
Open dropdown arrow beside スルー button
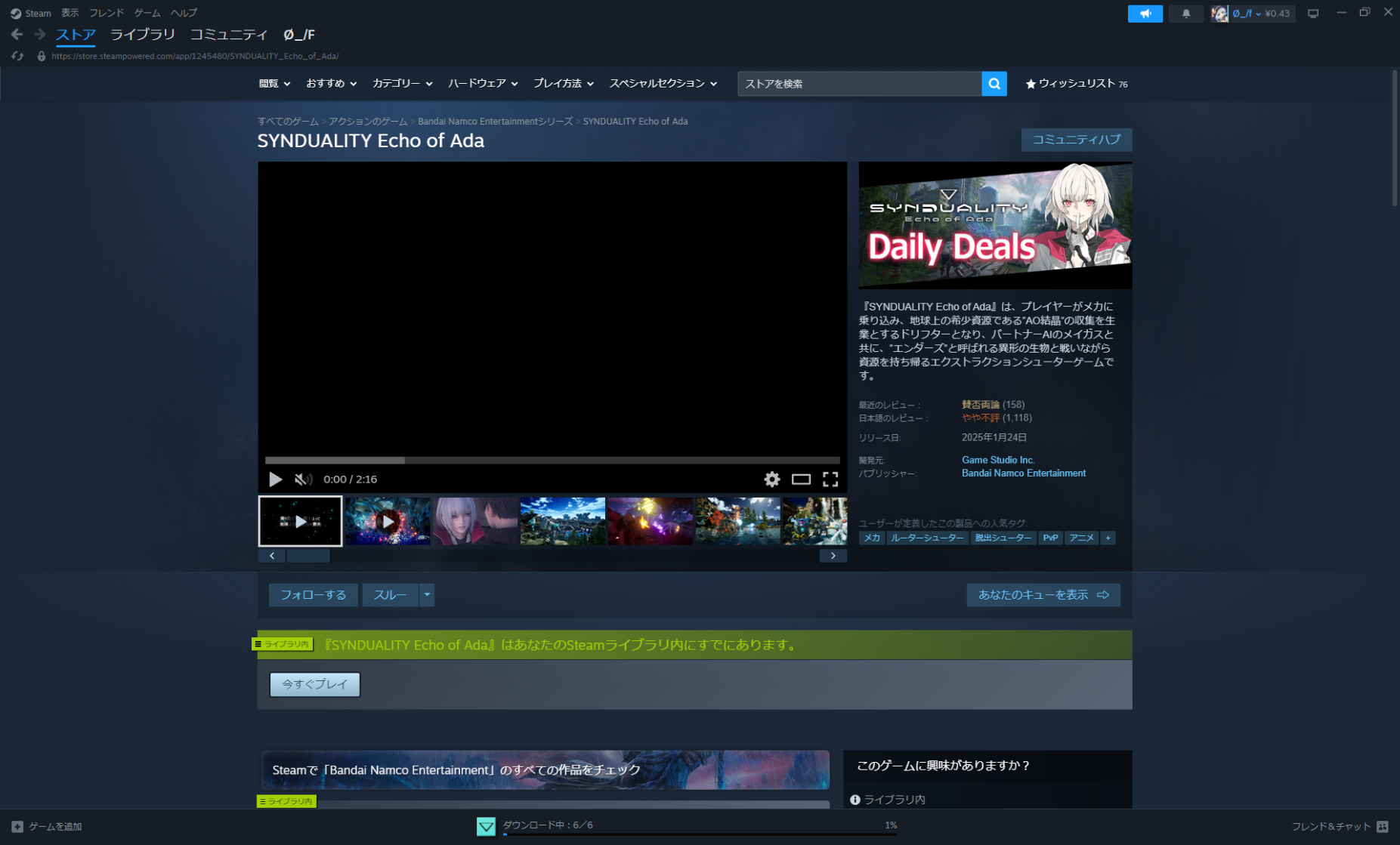pos(427,595)
